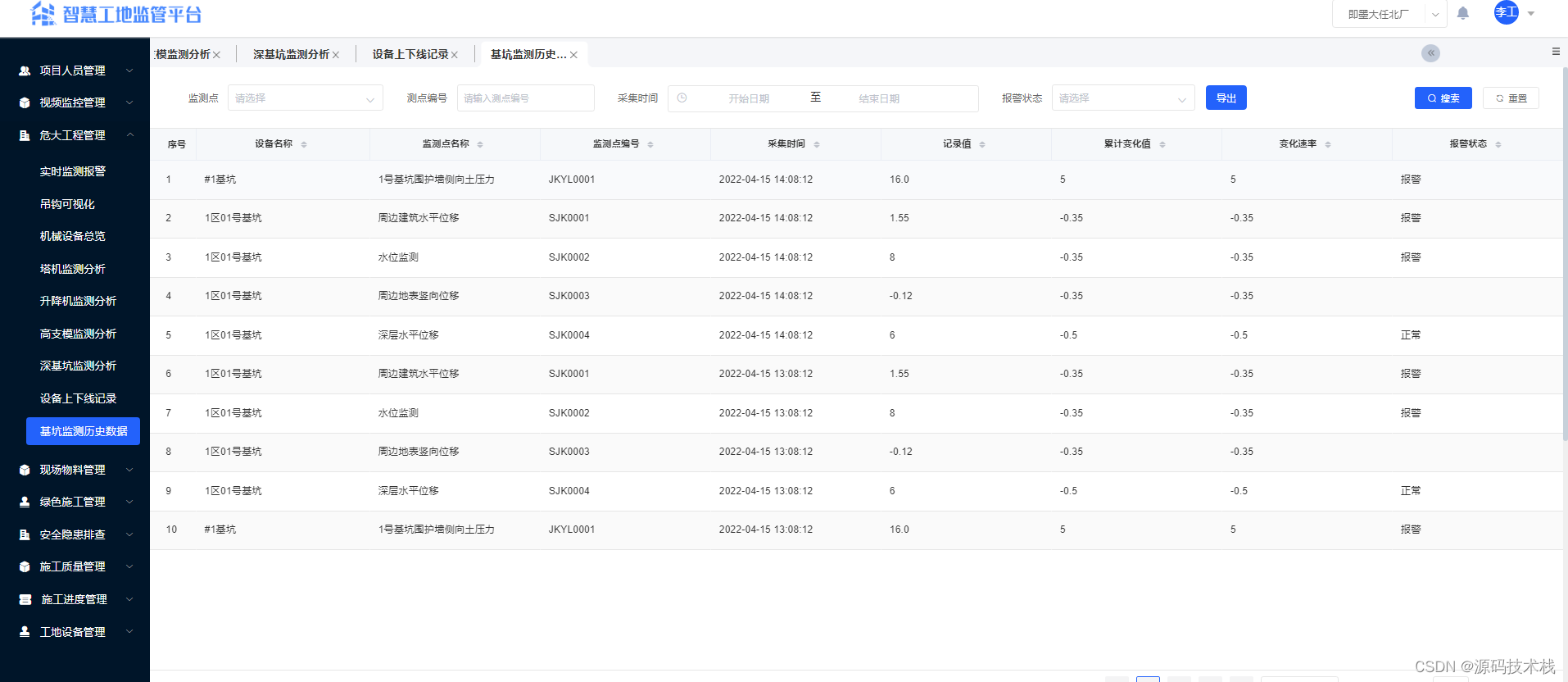Click the 重置 reset button
1568x682 pixels.
tap(1511, 98)
